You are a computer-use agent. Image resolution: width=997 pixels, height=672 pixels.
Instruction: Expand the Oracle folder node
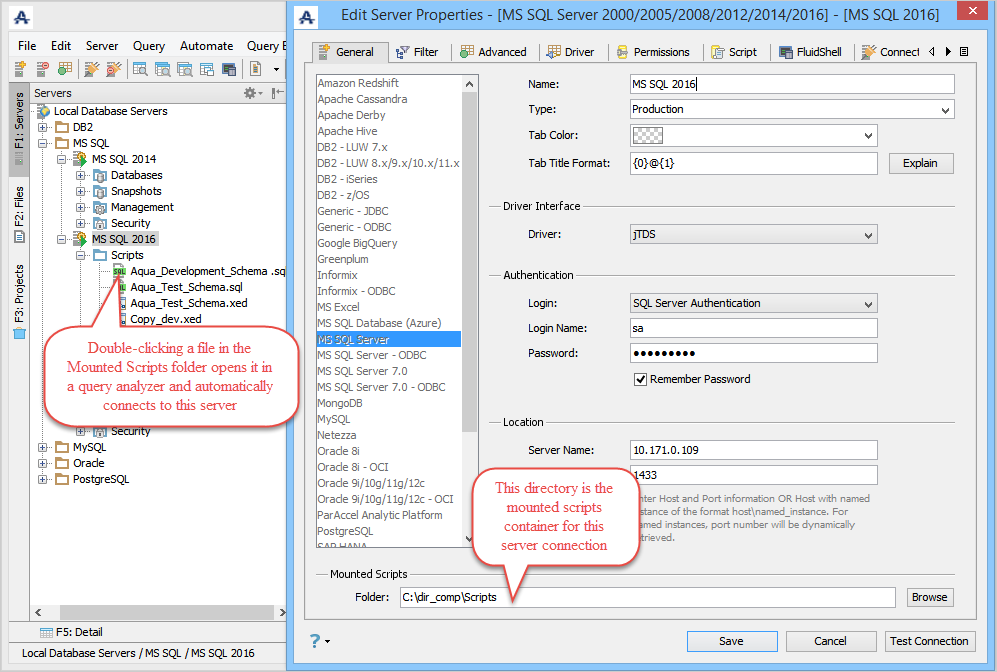43,463
